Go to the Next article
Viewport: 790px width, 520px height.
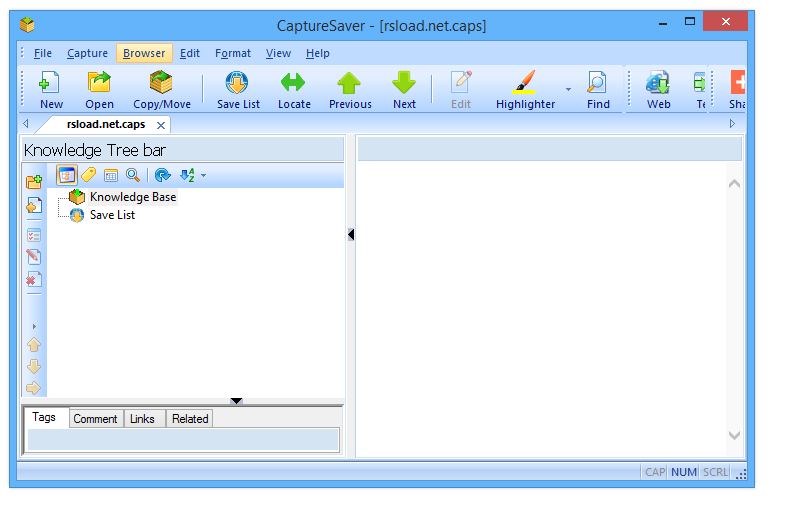[404, 90]
